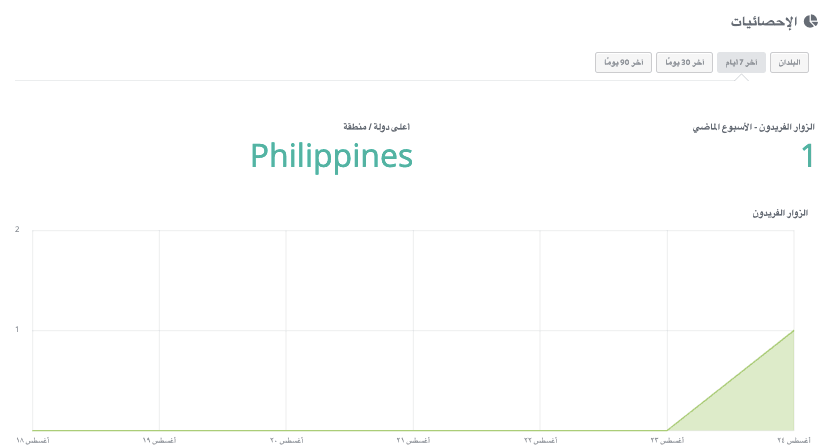Screen dimensions: 833x448
Task: Click the أغسطس ٢٢ axis label
Action: click(540, 441)
